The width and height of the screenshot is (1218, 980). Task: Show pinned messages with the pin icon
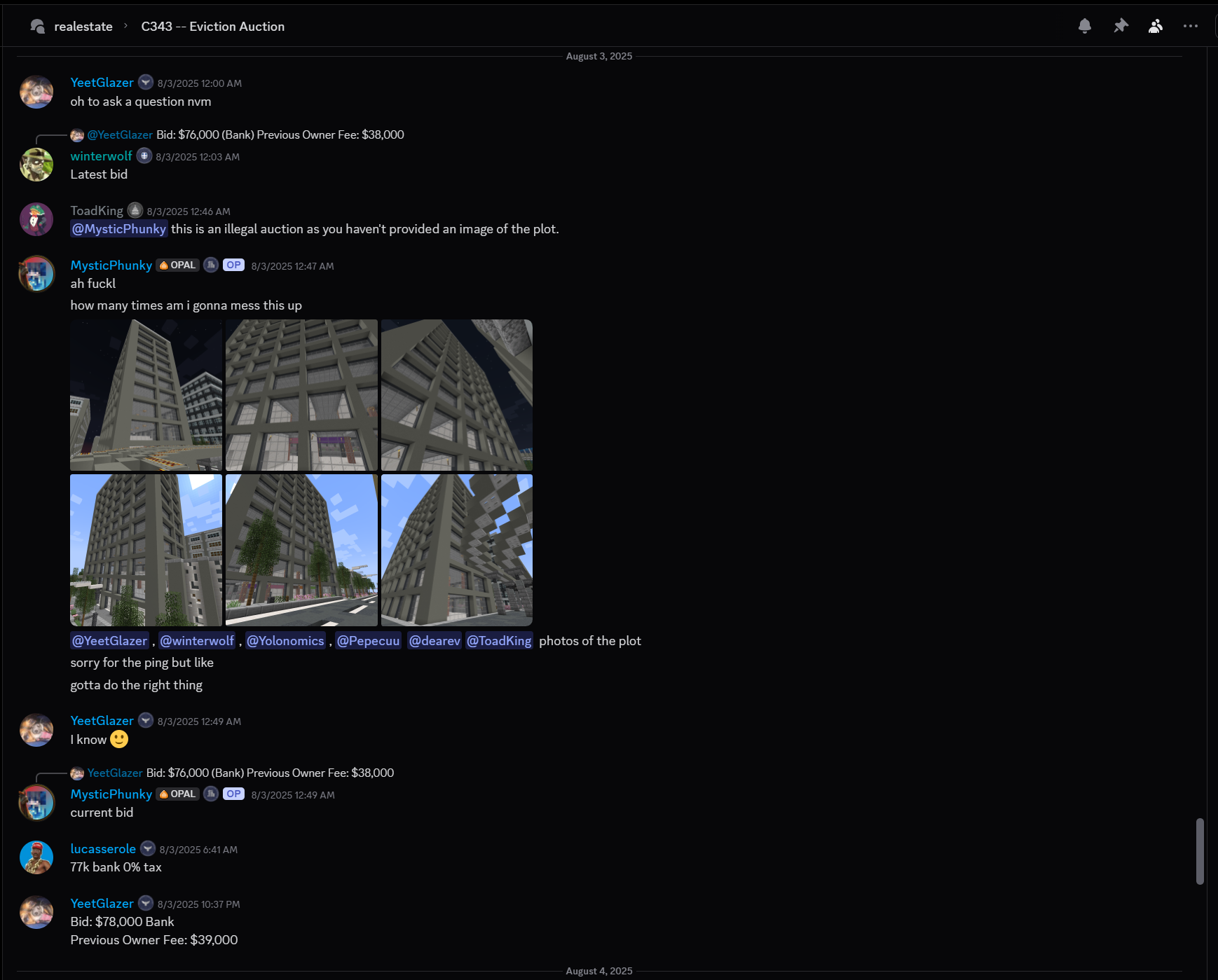click(x=1121, y=26)
